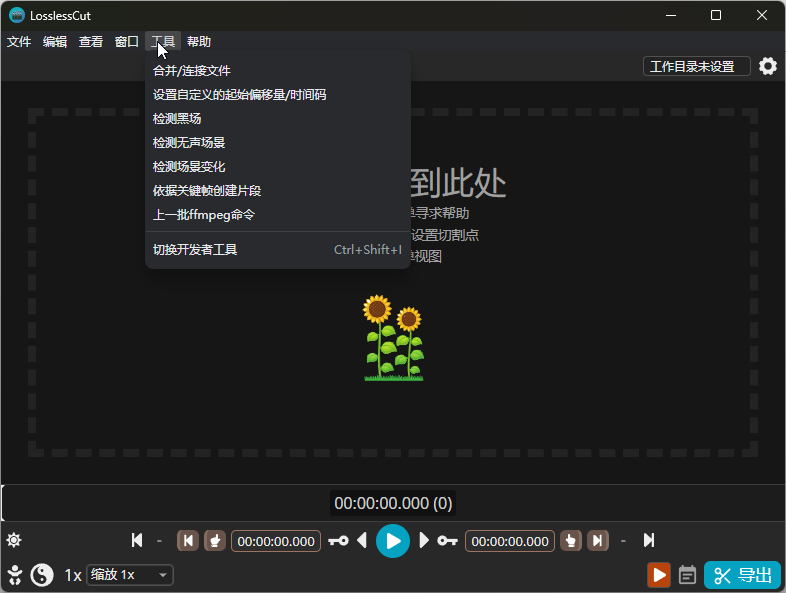This screenshot has width=786, height=593.
Task: Toggle the orange preview-play icon beside export
Action: coord(658,575)
